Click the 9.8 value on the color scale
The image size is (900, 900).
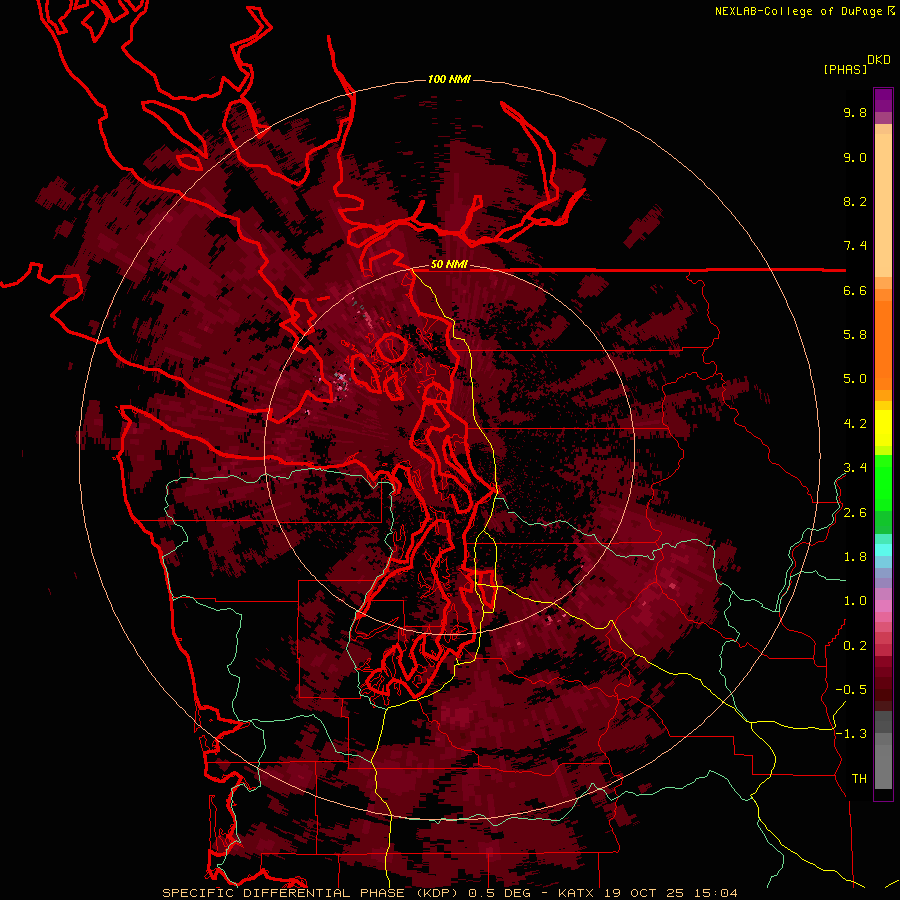pyautogui.click(x=855, y=112)
